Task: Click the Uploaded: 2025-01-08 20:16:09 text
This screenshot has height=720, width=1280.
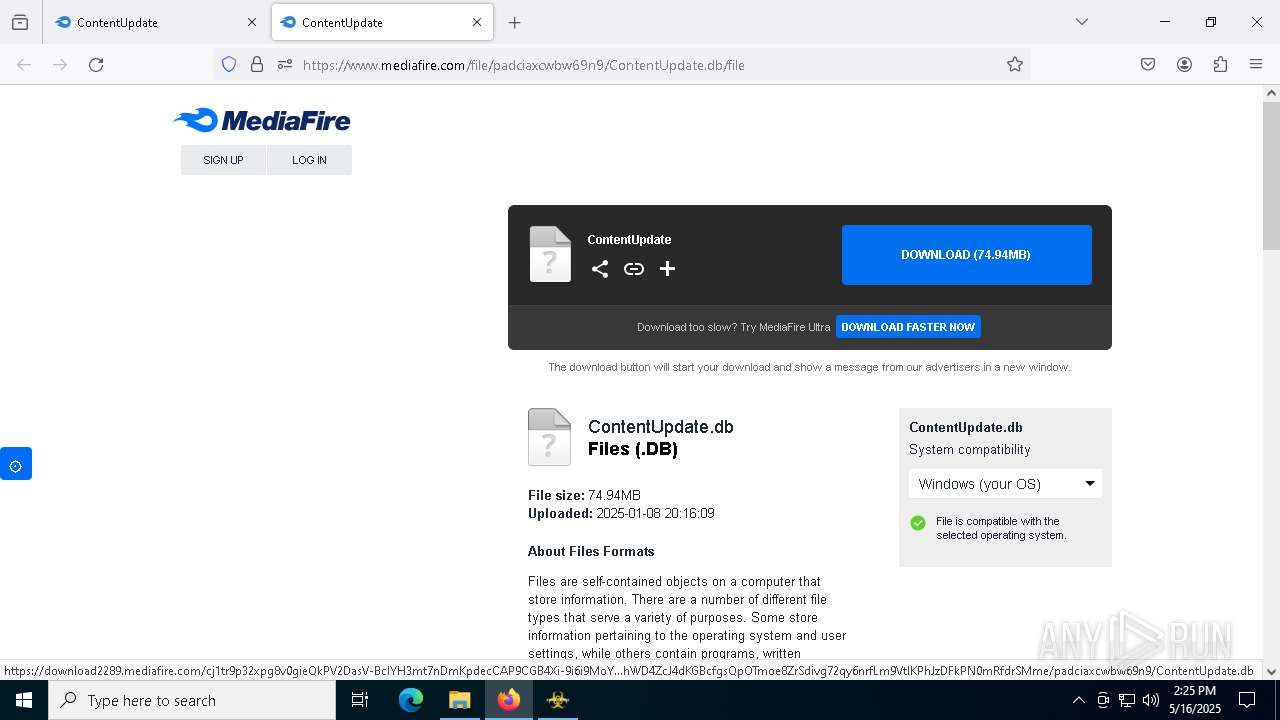Action: (621, 513)
